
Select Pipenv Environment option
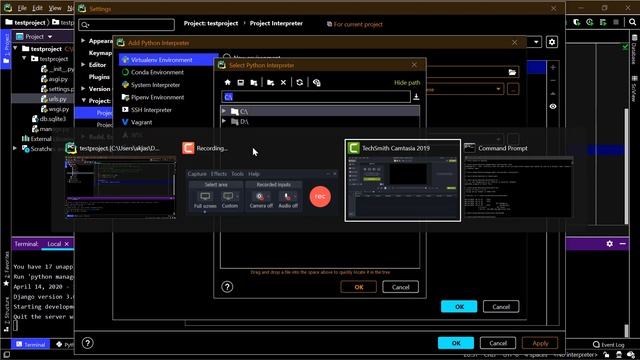[157, 97]
